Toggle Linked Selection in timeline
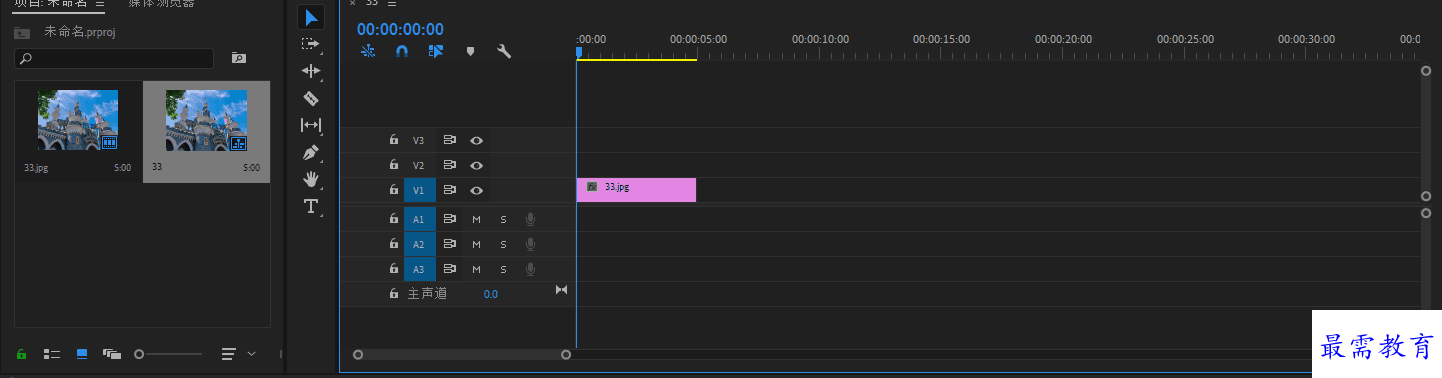The width and height of the screenshot is (1442, 378). [x=436, y=51]
